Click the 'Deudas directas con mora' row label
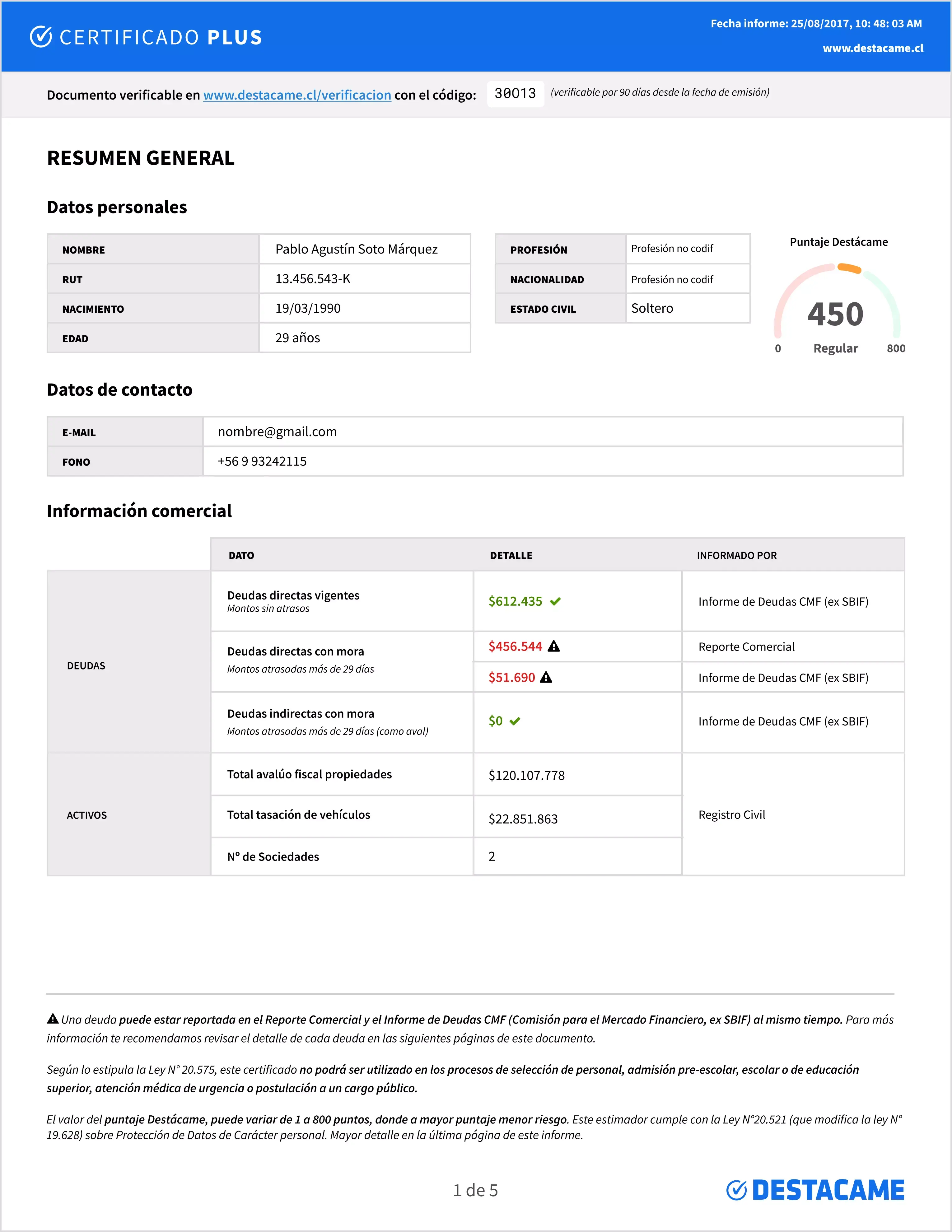 click(296, 651)
